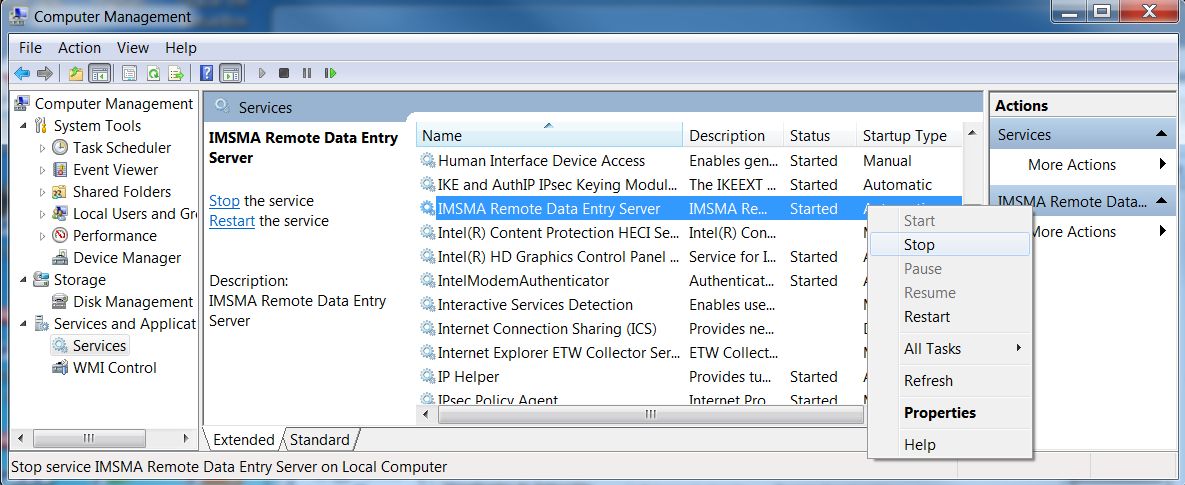Screen dimensions: 1185x485
Task: Toggle Show/Hide Action Pane toolbar button
Action: [x=230, y=73]
